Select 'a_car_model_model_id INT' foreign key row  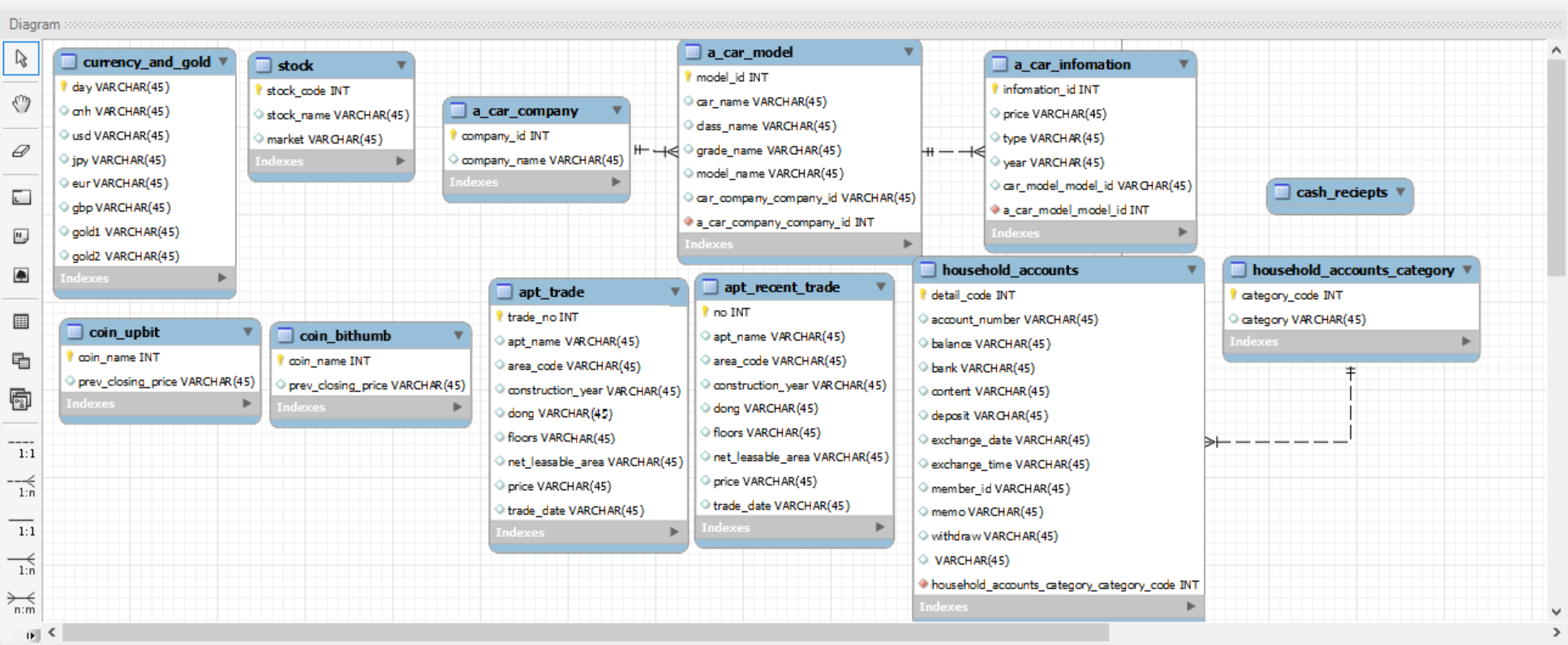pos(1090,209)
